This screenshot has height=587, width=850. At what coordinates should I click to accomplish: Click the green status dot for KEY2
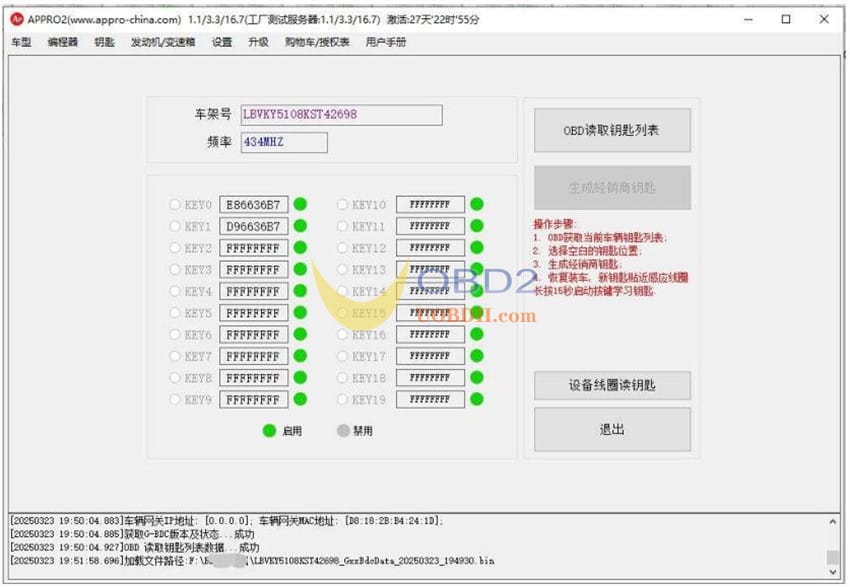click(x=300, y=248)
